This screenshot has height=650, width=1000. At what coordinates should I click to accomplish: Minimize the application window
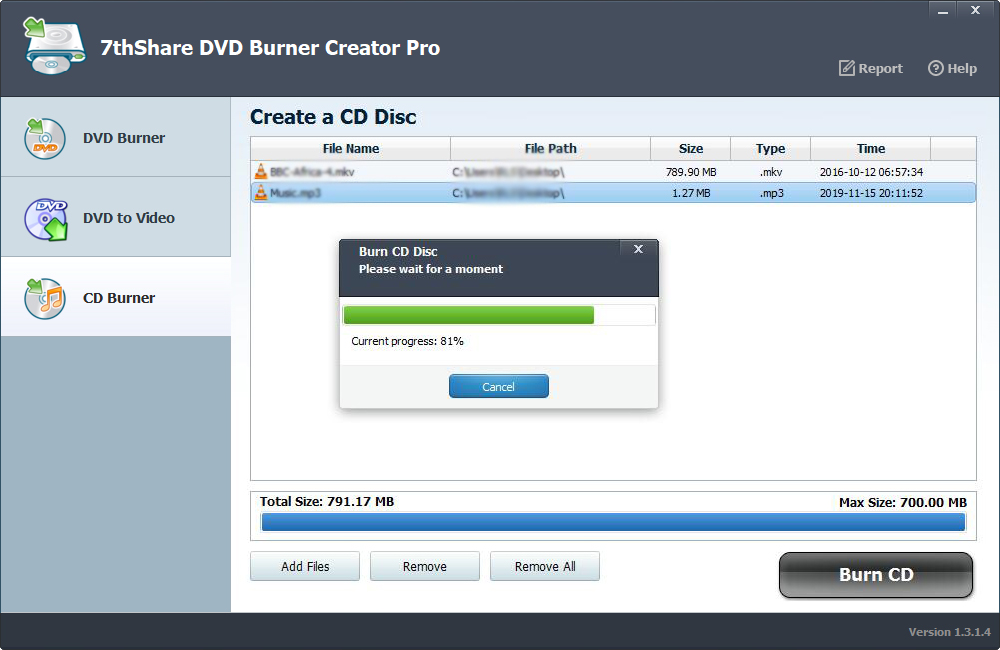943,10
